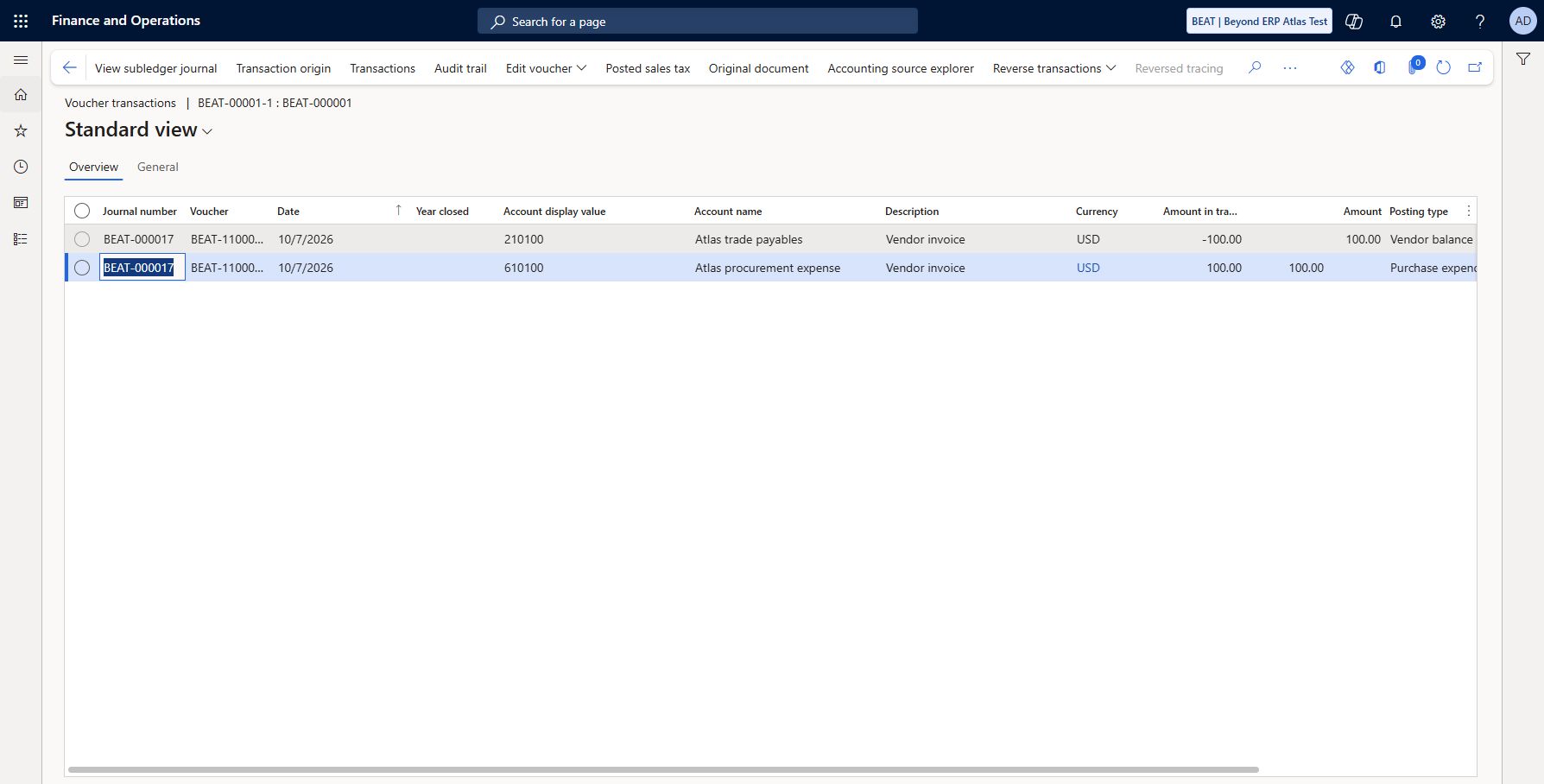This screenshot has width=1544, height=784.
Task: Switch to the General tab
Action: (x=158, y=167)
